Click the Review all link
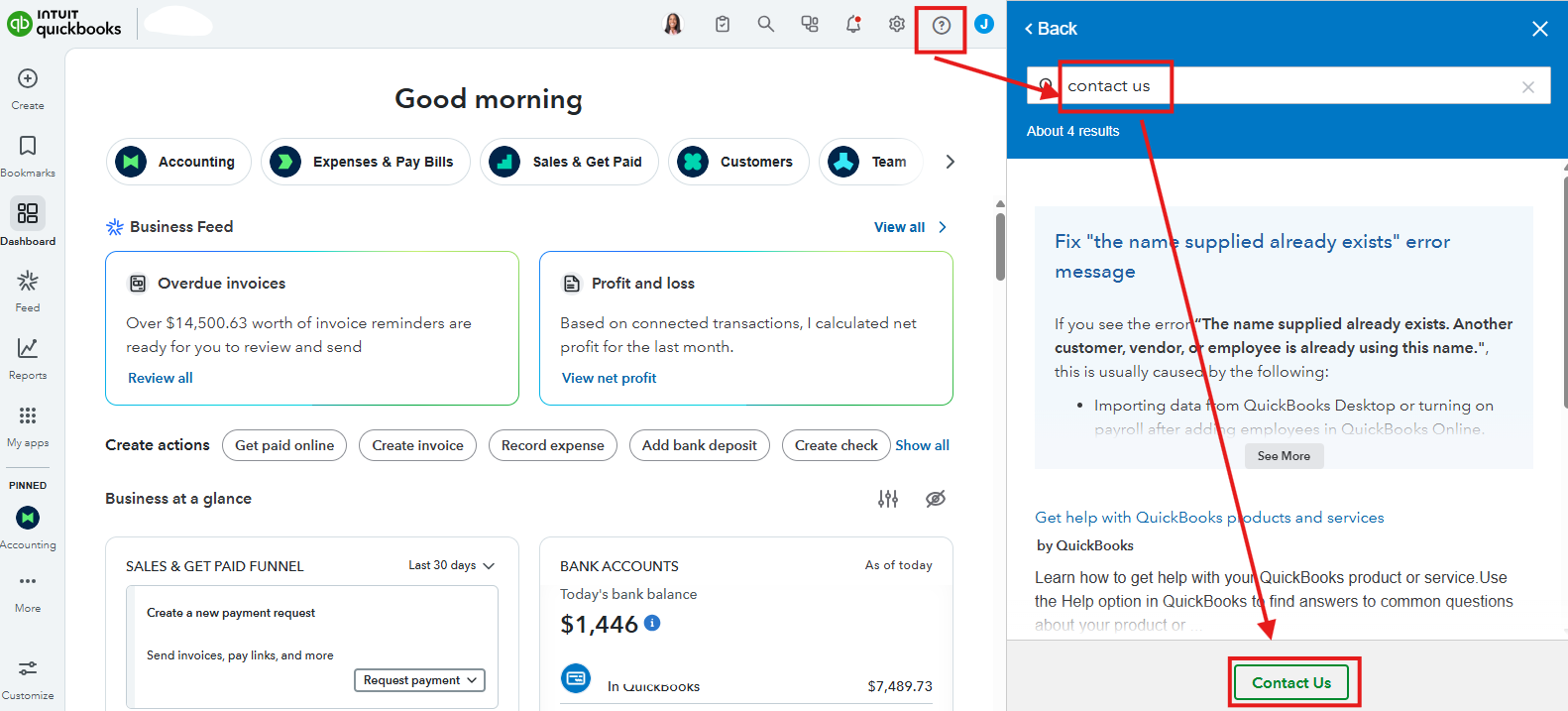Screen dimensions: 1568x711 161,378
